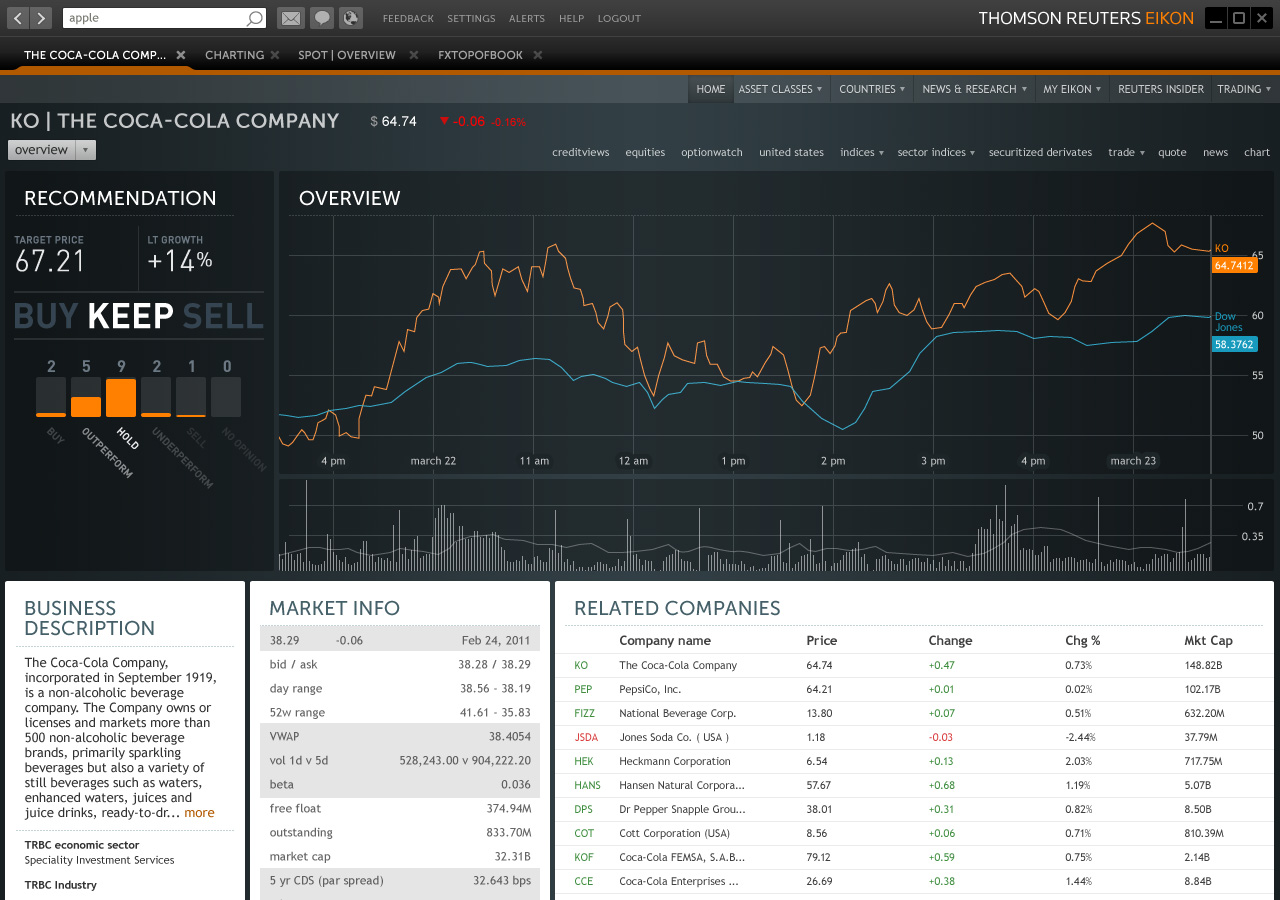Open the united states link
Screen dimensions: 1280x900
(x=791, y=152)
